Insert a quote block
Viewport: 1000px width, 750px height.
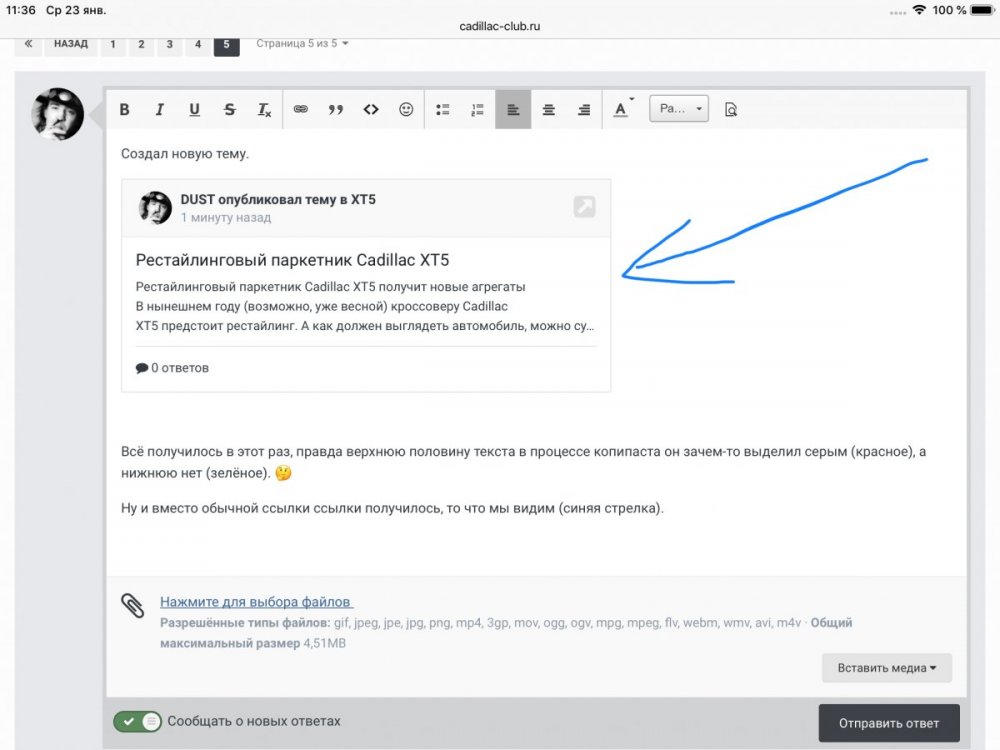[336, 110]
